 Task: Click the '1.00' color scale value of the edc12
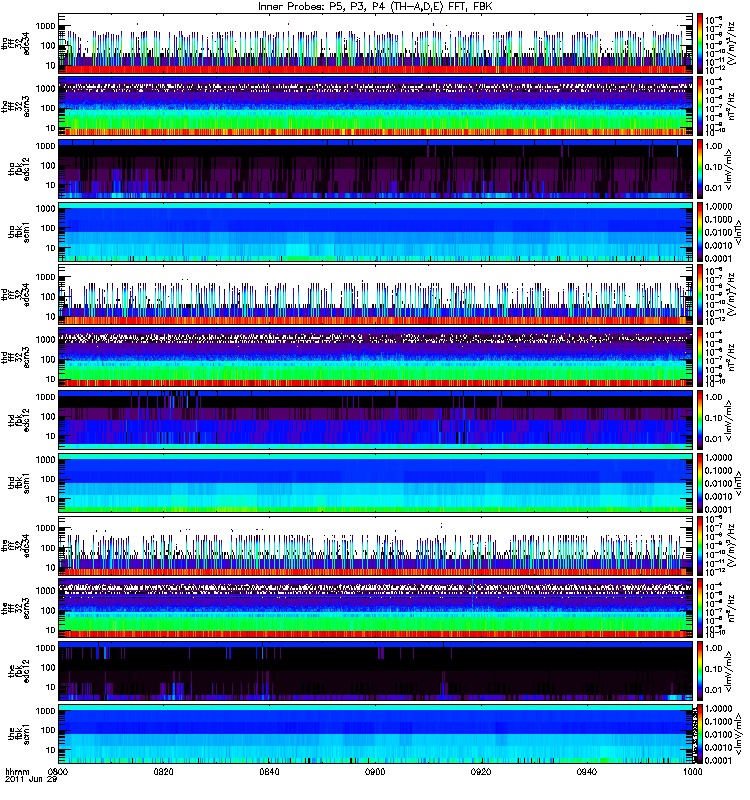coord(713,648)
